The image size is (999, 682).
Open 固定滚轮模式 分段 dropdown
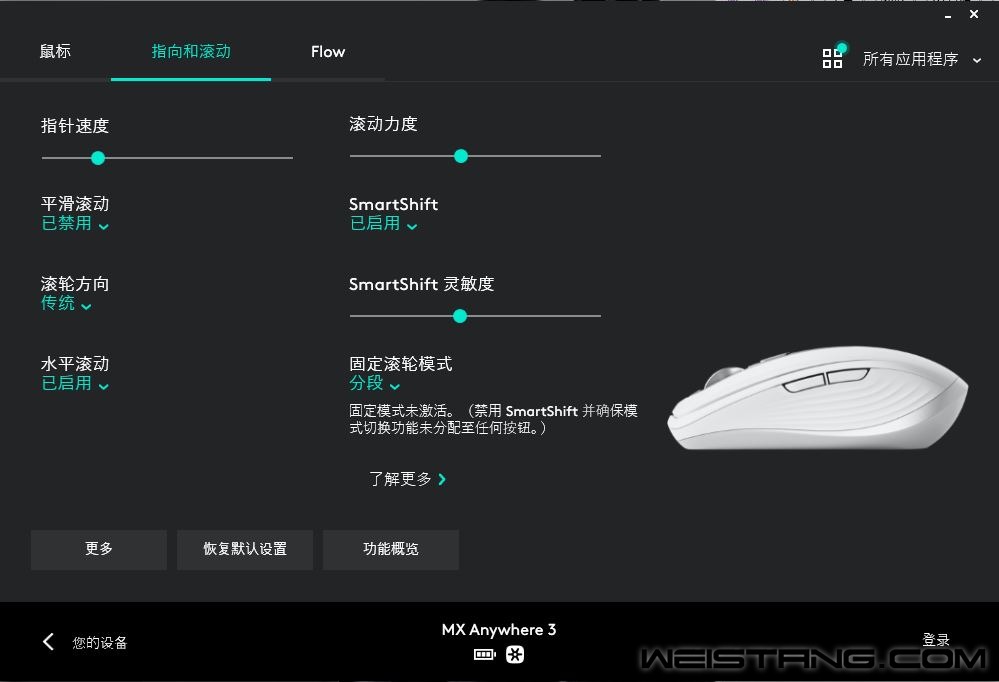375,384
